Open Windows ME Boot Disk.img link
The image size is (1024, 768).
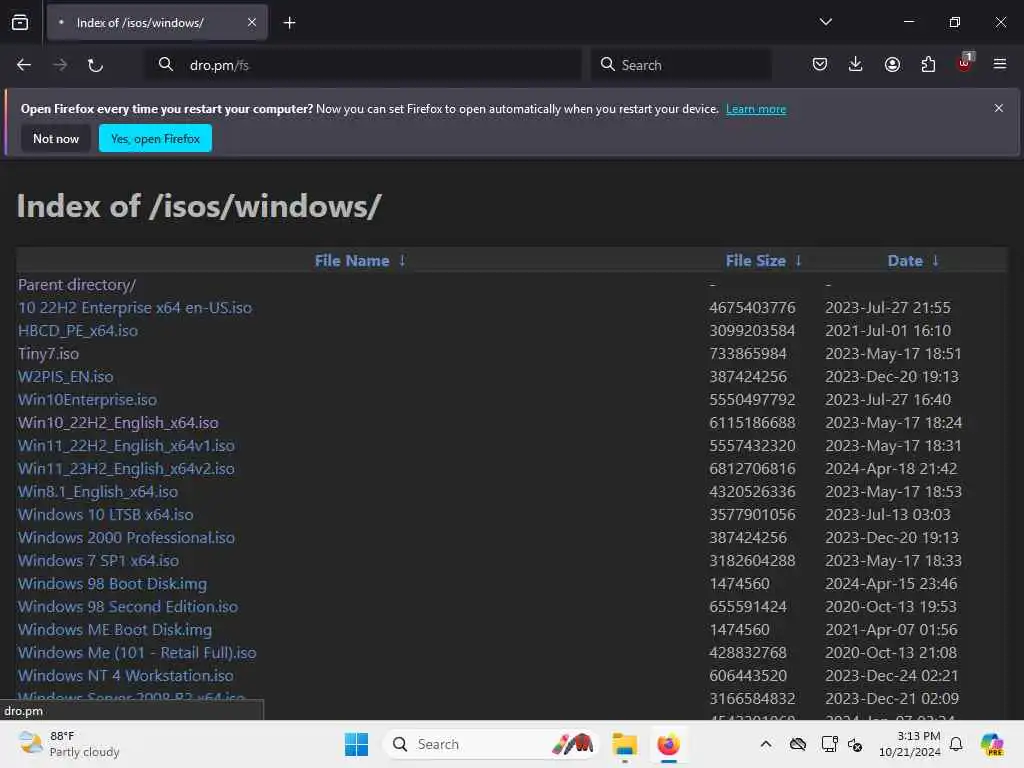click(x=115, y=630)
